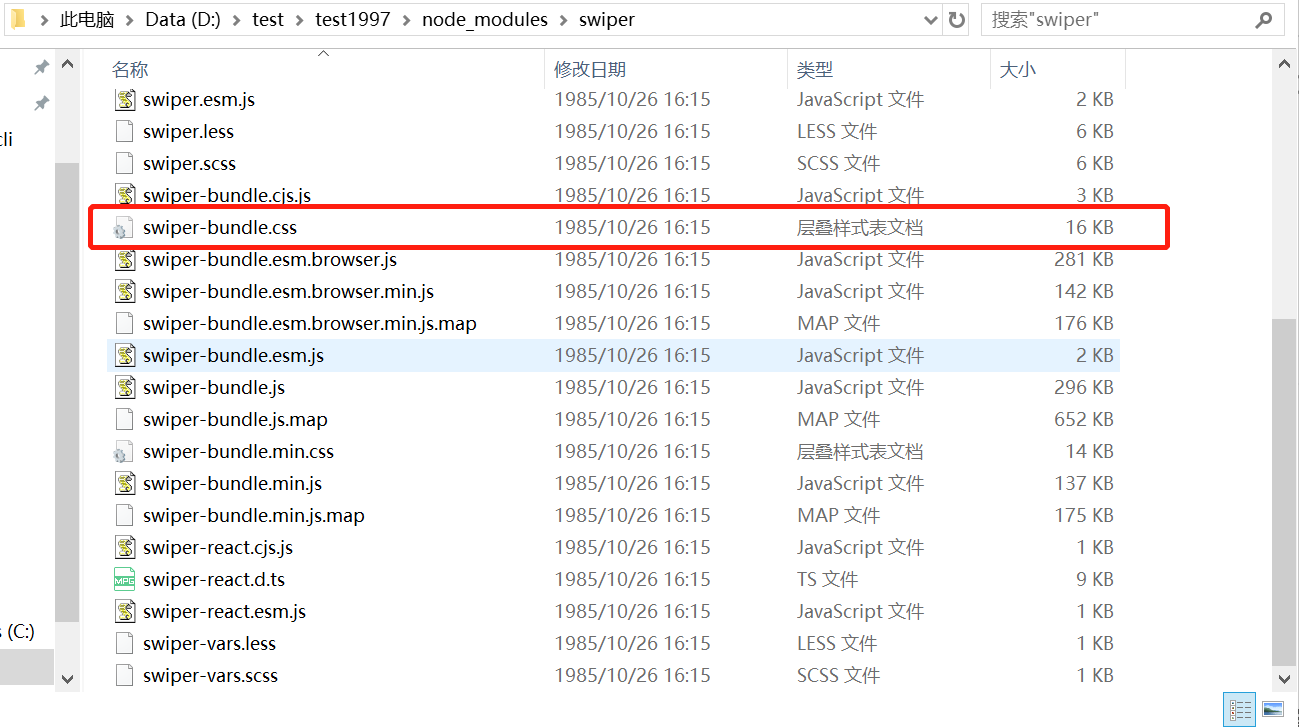Switch to details view layout icon
Image resolution: width=1299 pixels, height=727 pixels.
[1240, 710]
